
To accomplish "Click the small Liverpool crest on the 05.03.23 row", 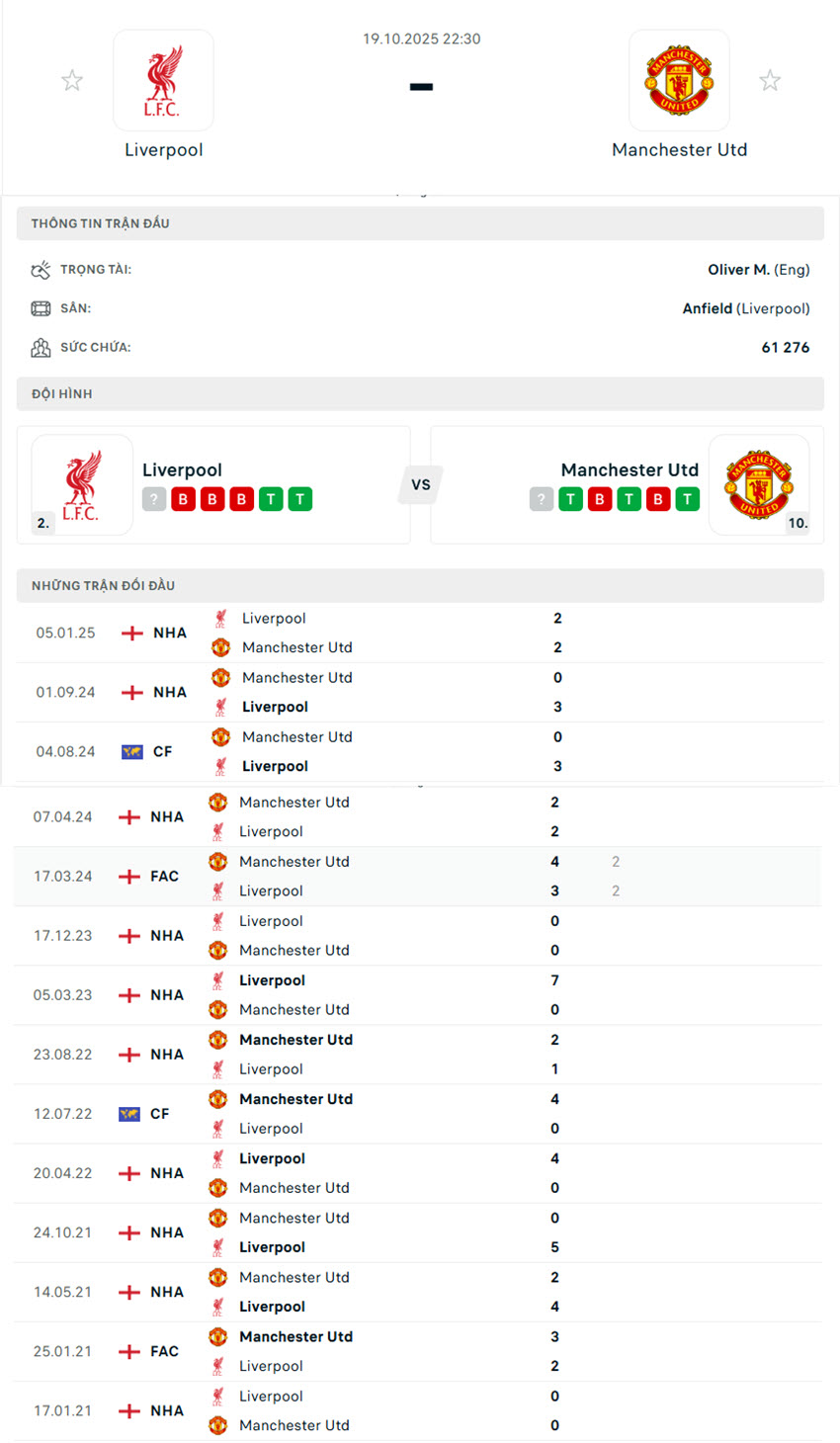I will point(218,979).
